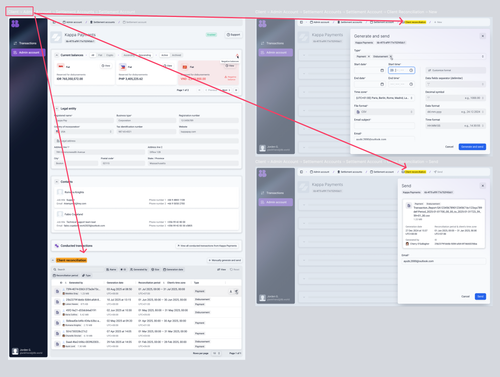Open the Rows per page selector

217,353
